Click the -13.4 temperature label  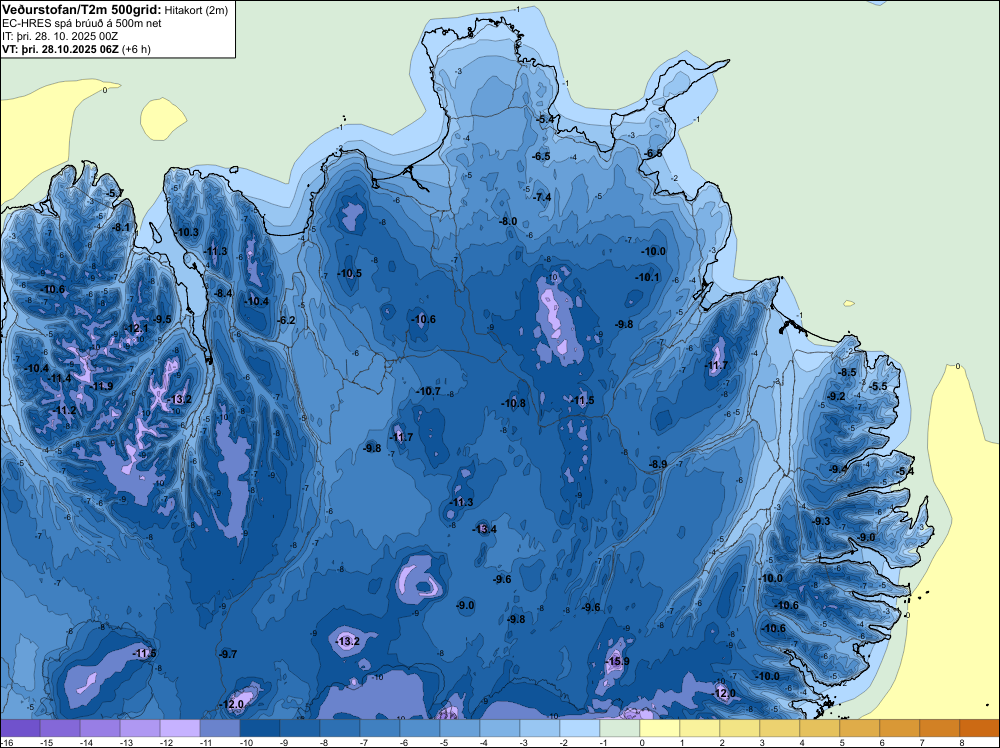(484, 529)
